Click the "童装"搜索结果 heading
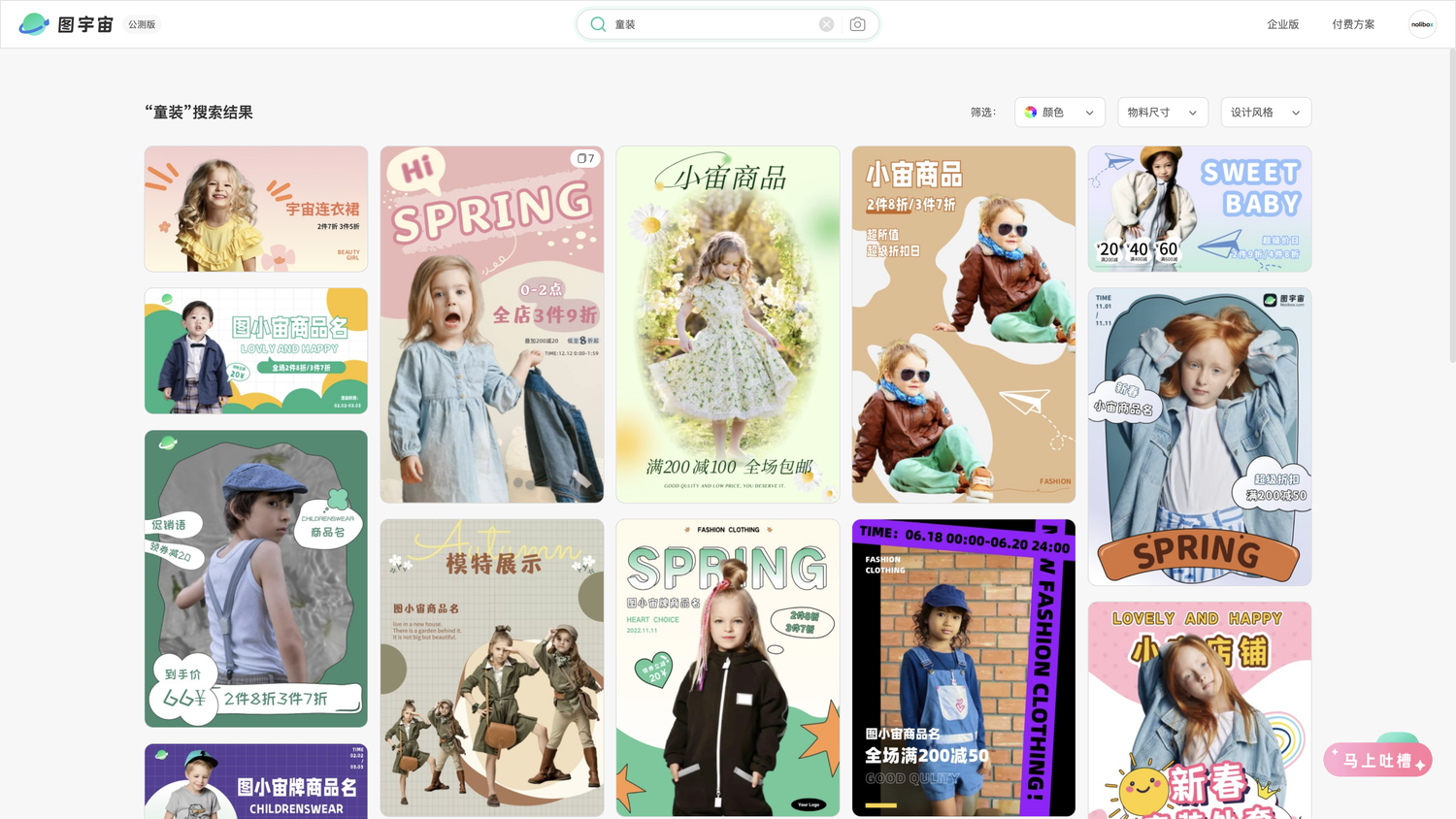Viewport: 1456px width, 819px height. 199,113
